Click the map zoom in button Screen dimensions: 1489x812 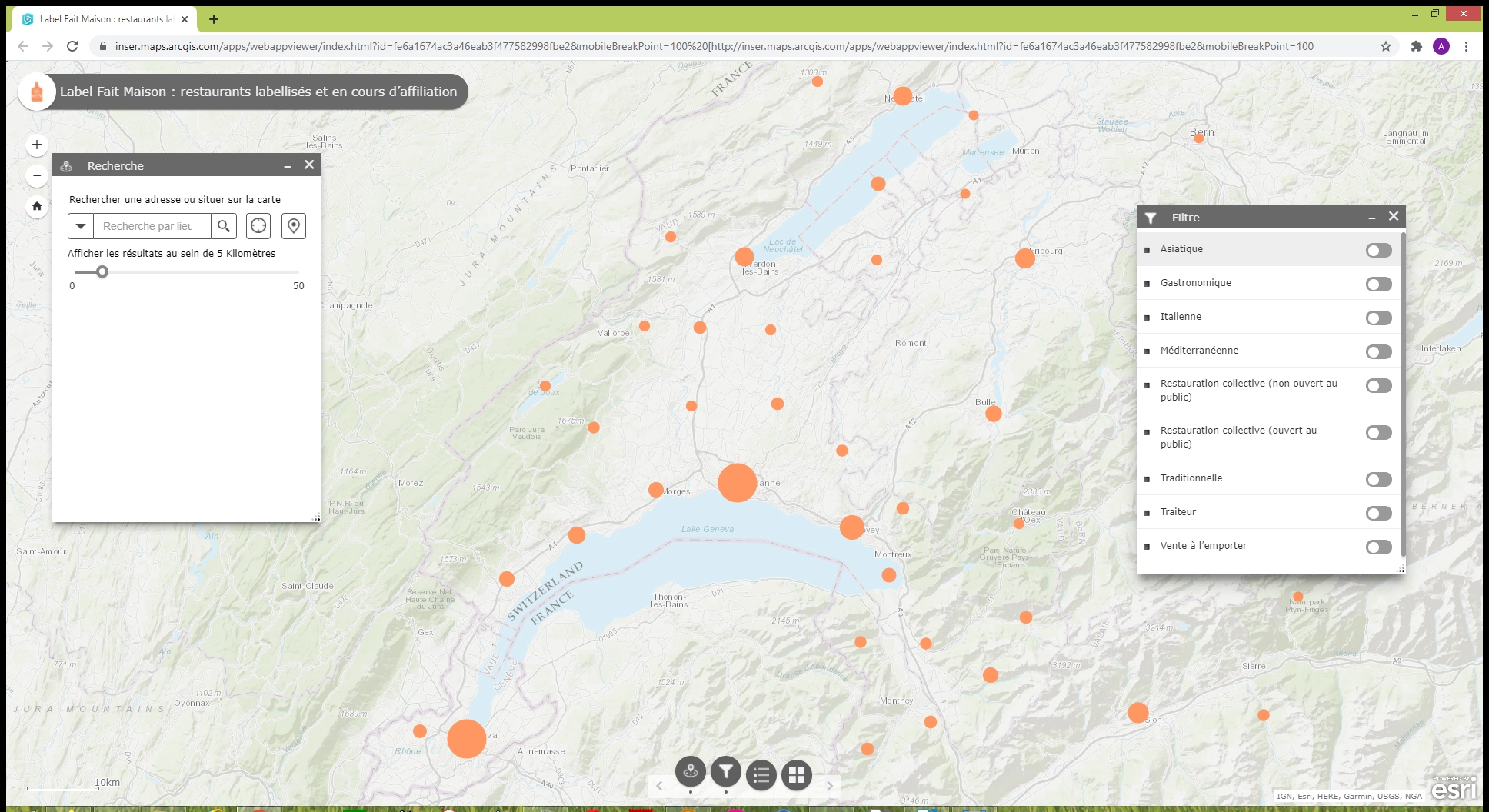point(37,145)
